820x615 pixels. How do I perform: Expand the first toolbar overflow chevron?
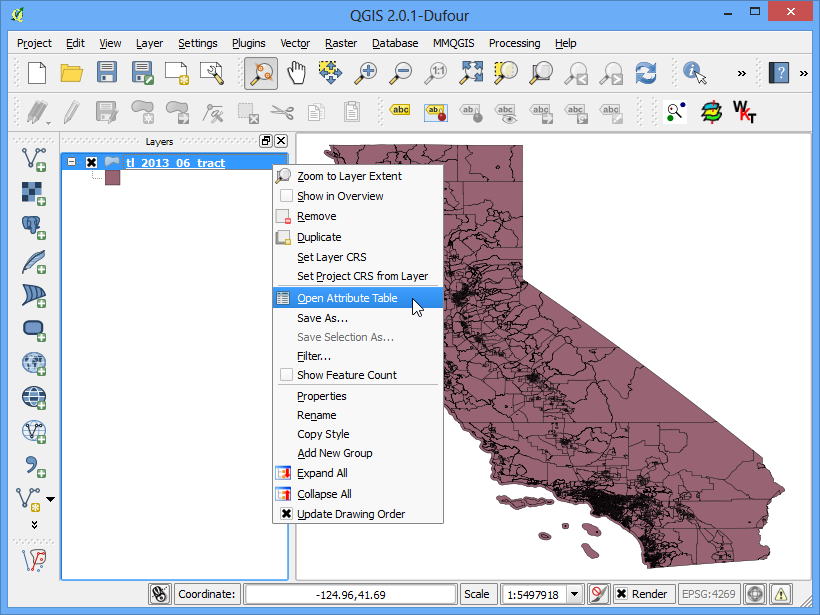pos(742,73)
